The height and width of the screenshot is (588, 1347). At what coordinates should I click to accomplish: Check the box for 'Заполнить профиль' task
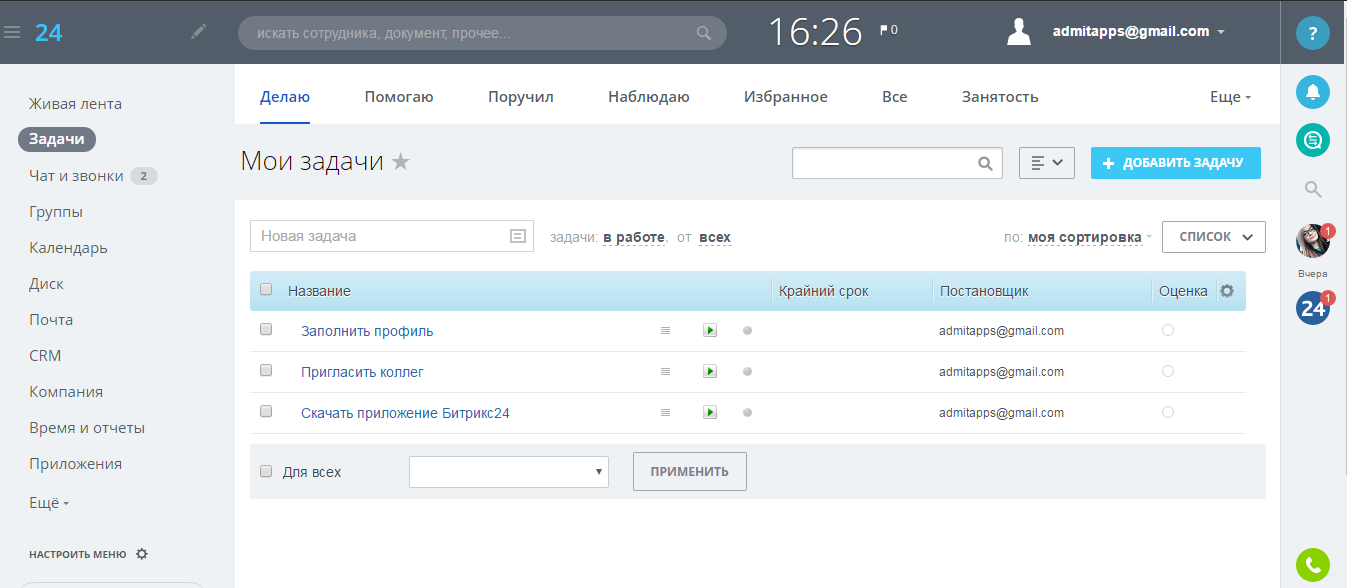point(266,329)
